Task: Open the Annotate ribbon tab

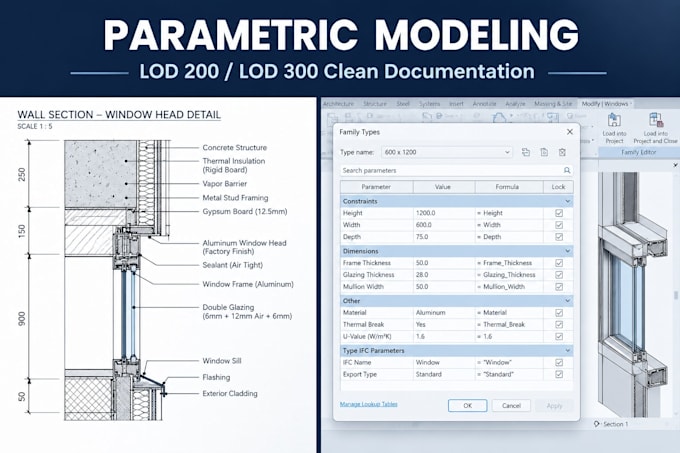Action: pos(484,104)
